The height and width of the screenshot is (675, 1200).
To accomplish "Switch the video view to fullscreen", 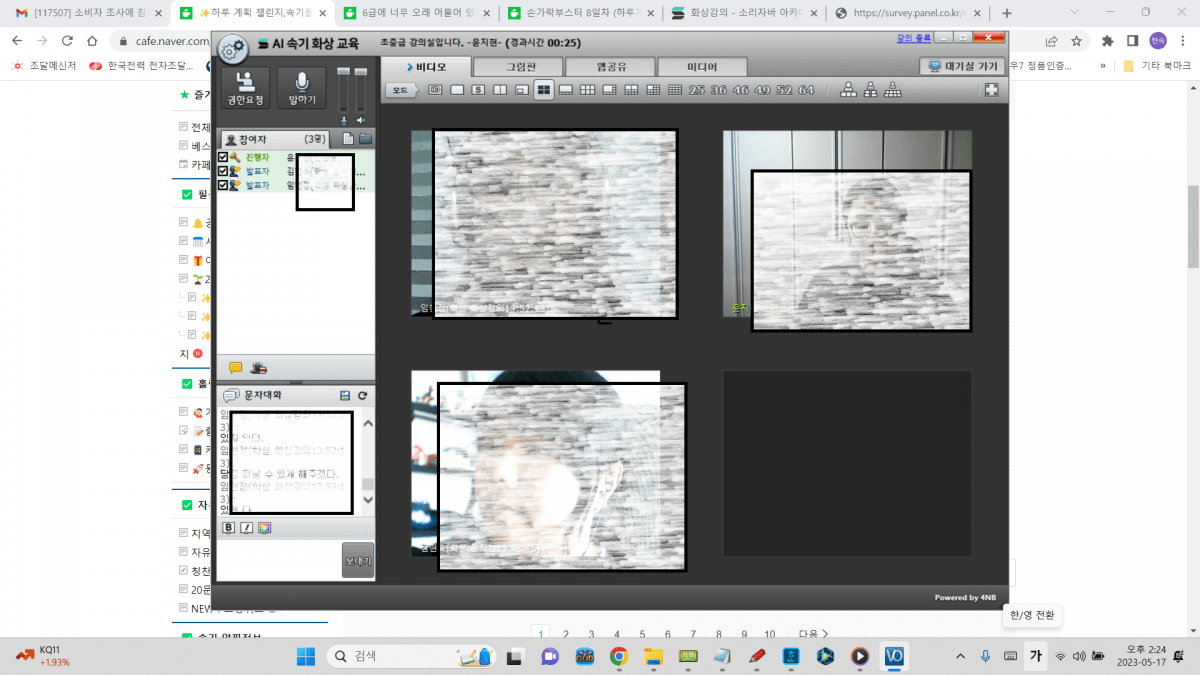I will coord(991,90).
